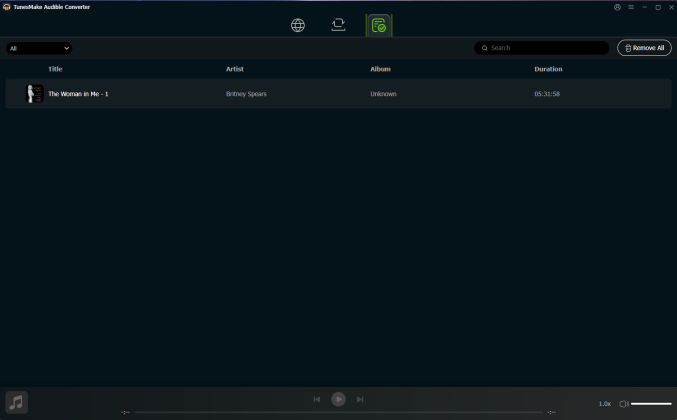The width and height of the screenshot is (677, 420).
Task: Click the Title column header
Action: 55,69
